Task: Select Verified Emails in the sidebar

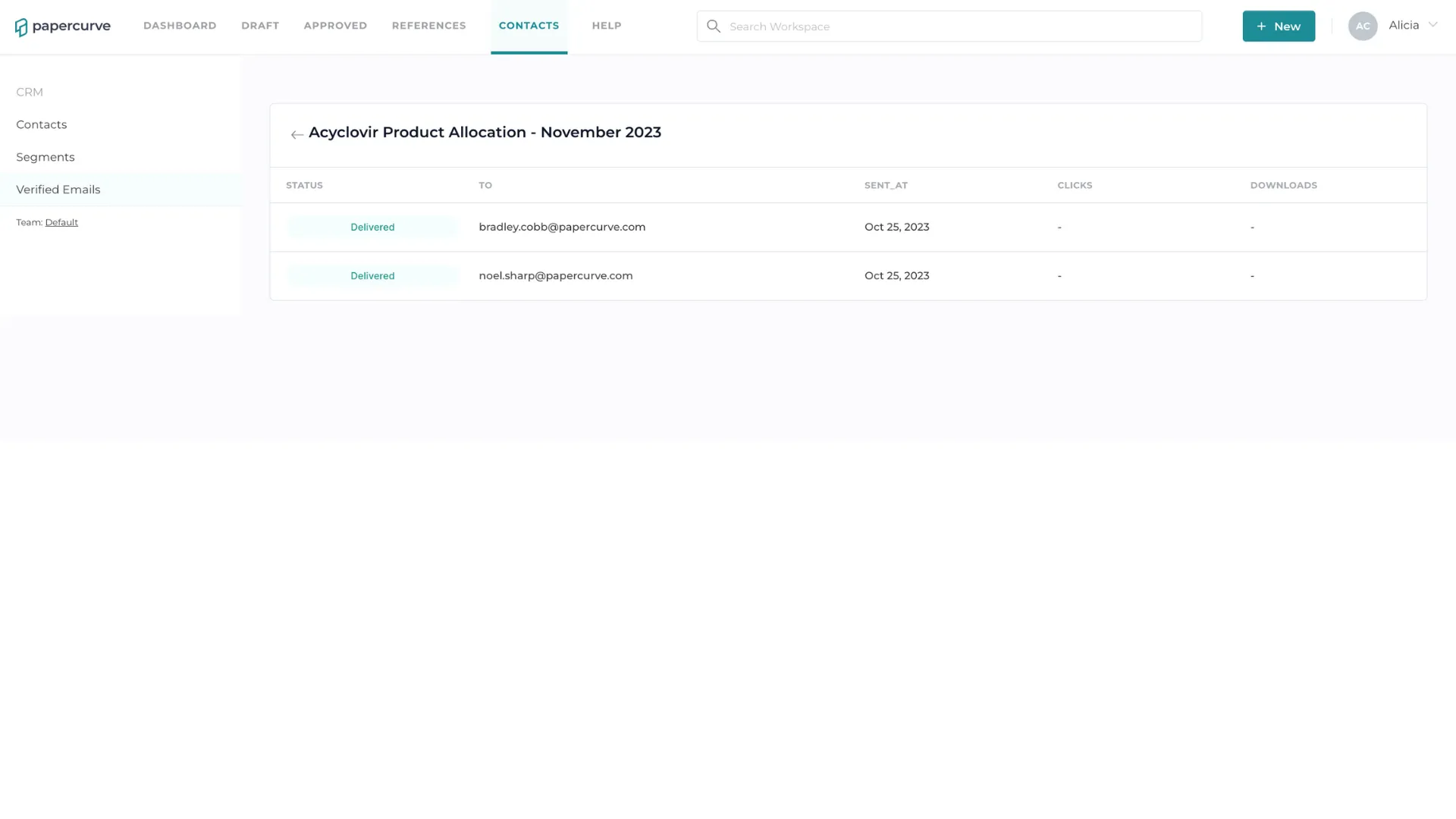Action: tap(58, 190)
